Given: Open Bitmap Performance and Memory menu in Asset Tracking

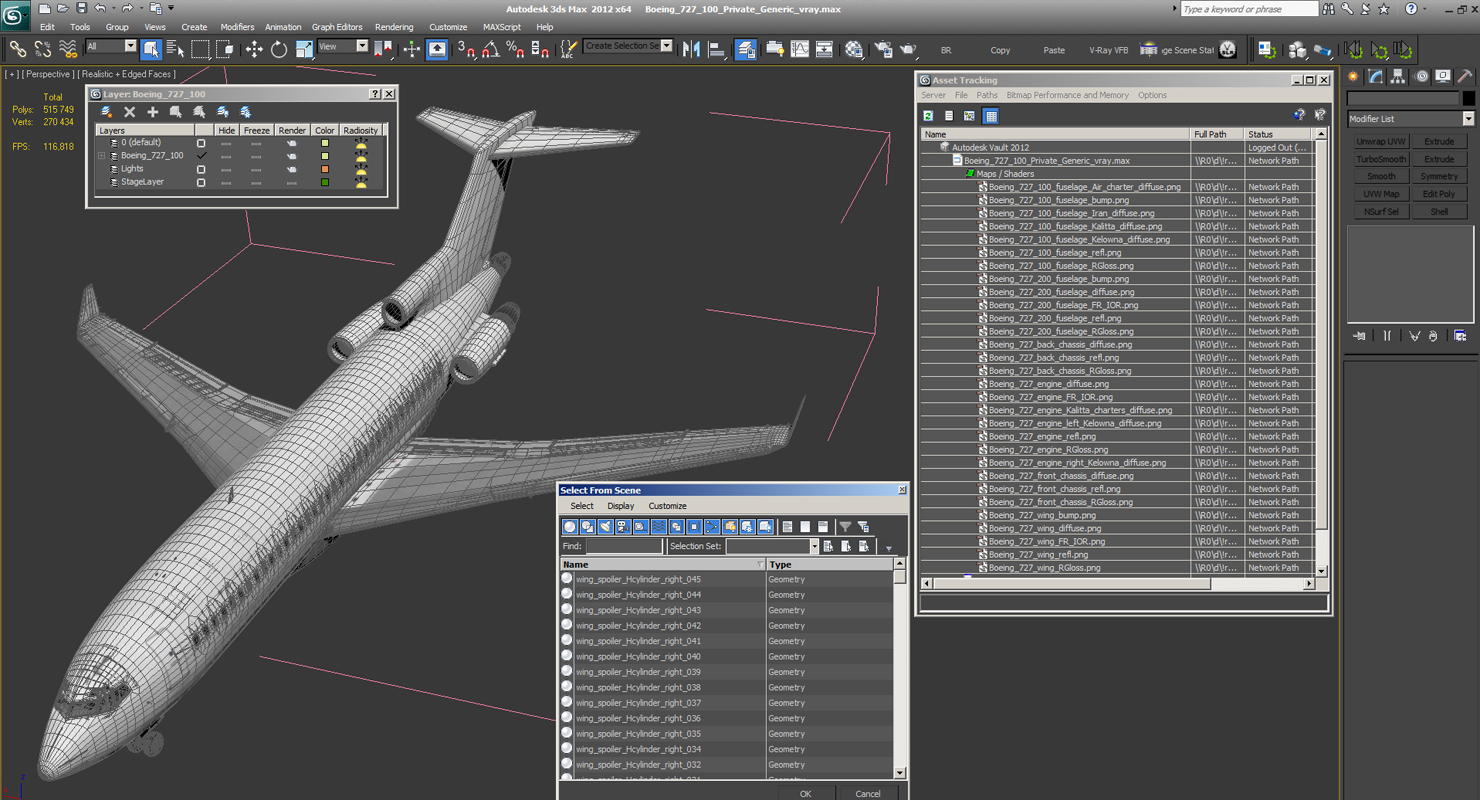Looking at the screenshot, I should coord(1067,95).
